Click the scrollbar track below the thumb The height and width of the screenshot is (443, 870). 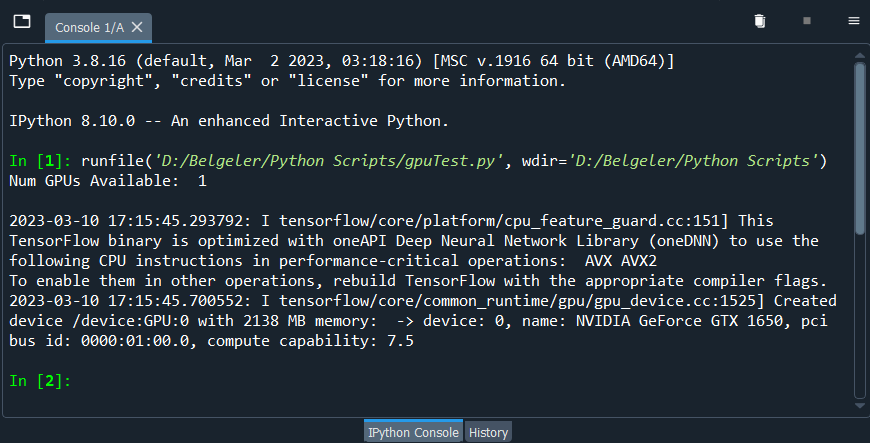(x=859, y=320)
